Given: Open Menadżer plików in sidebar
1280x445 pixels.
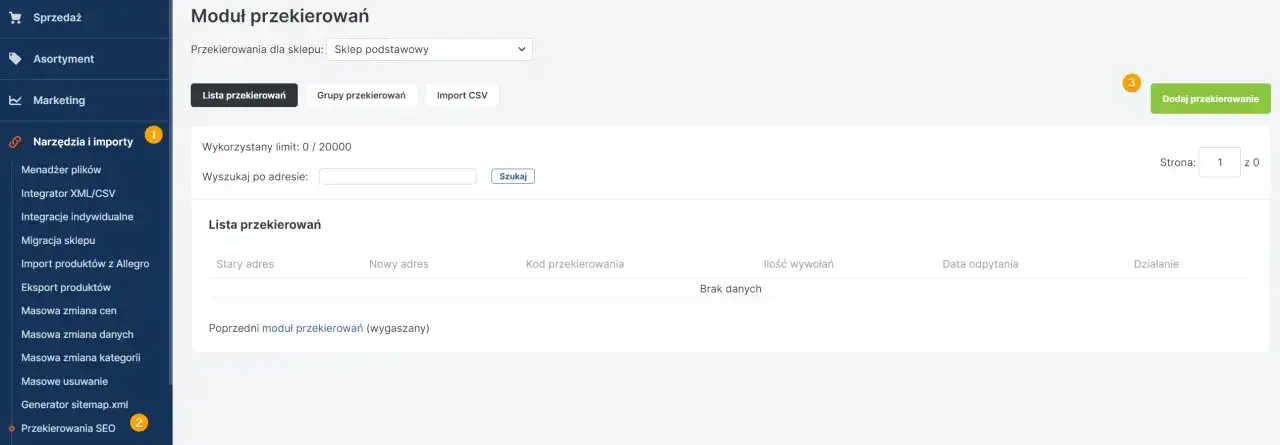Looking at the screenshot, I should coord(61,169).
